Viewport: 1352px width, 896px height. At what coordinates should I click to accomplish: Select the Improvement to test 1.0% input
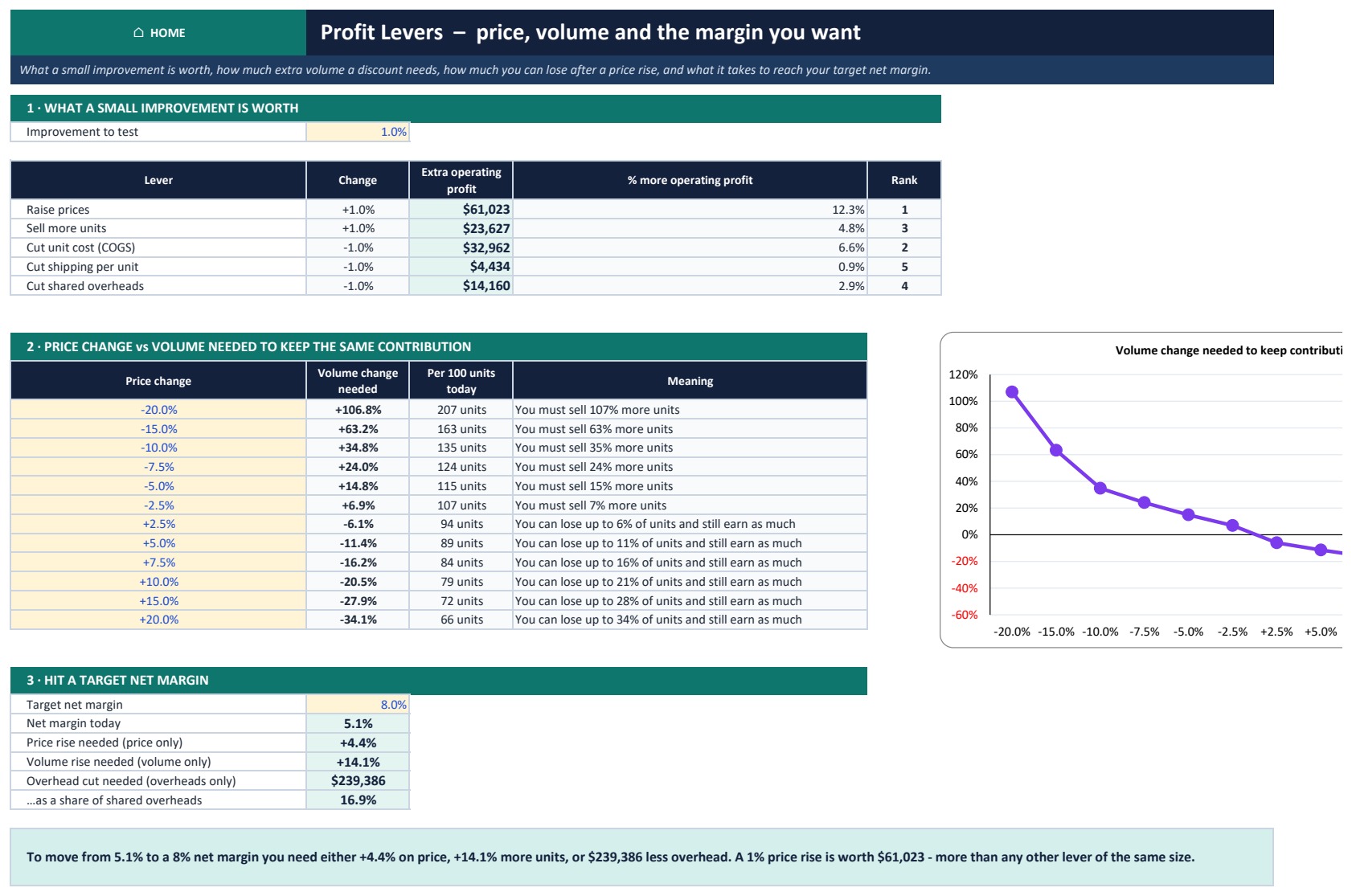pyautogui.click(x=358, y=132)
